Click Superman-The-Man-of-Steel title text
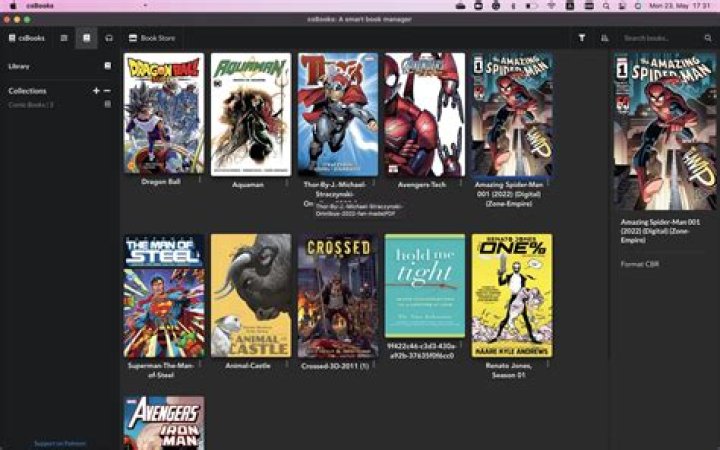 tap(161, 370)
